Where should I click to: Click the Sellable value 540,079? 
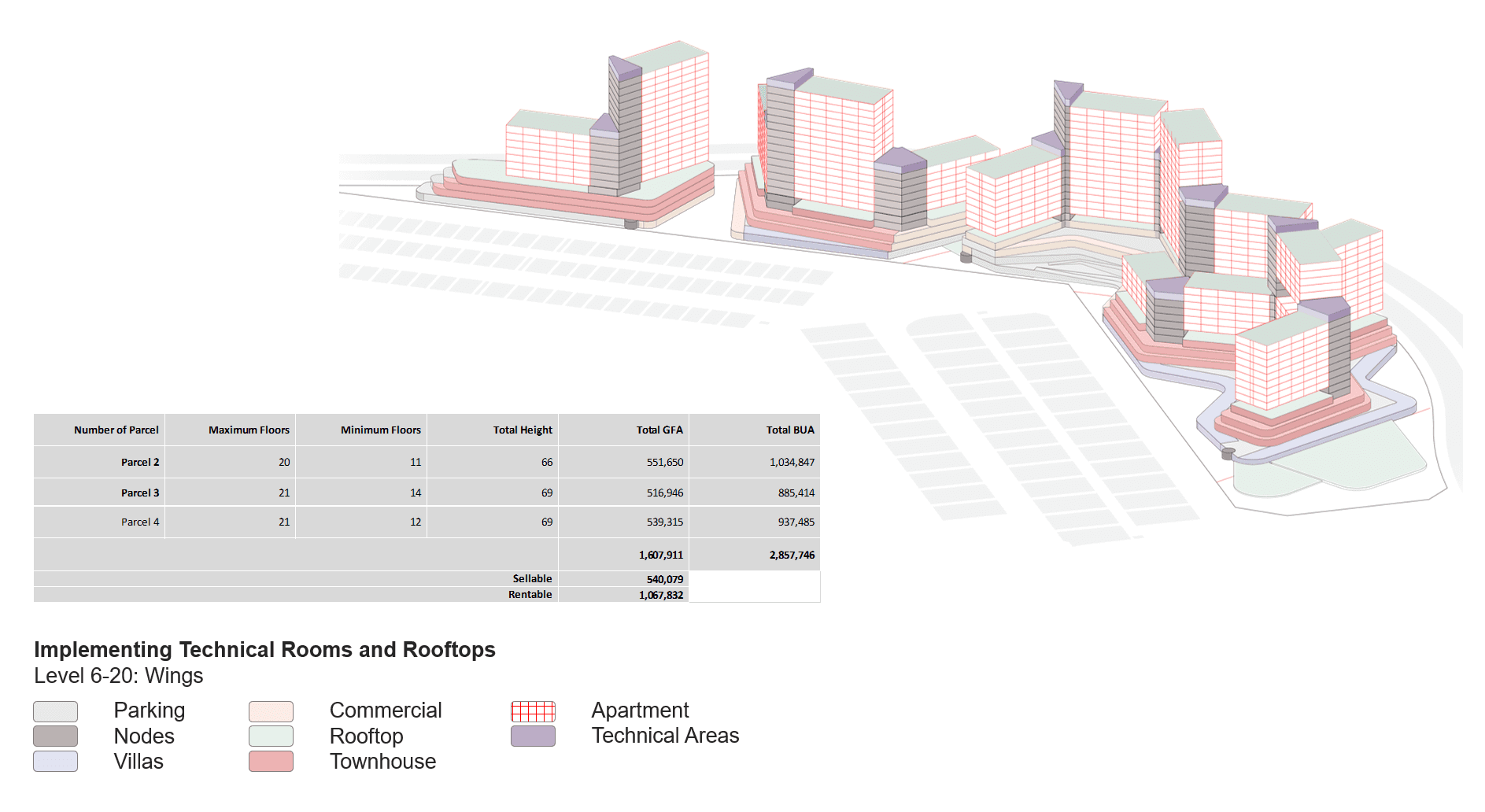pyautogui.click(x=664, y=580)
